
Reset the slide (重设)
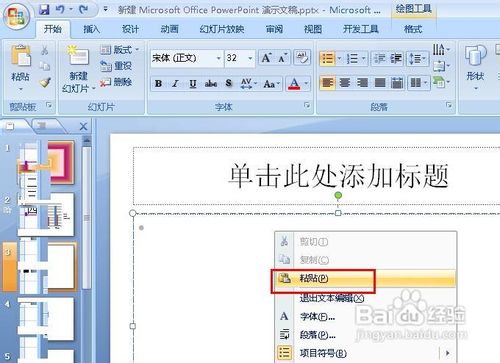point(116,66)
